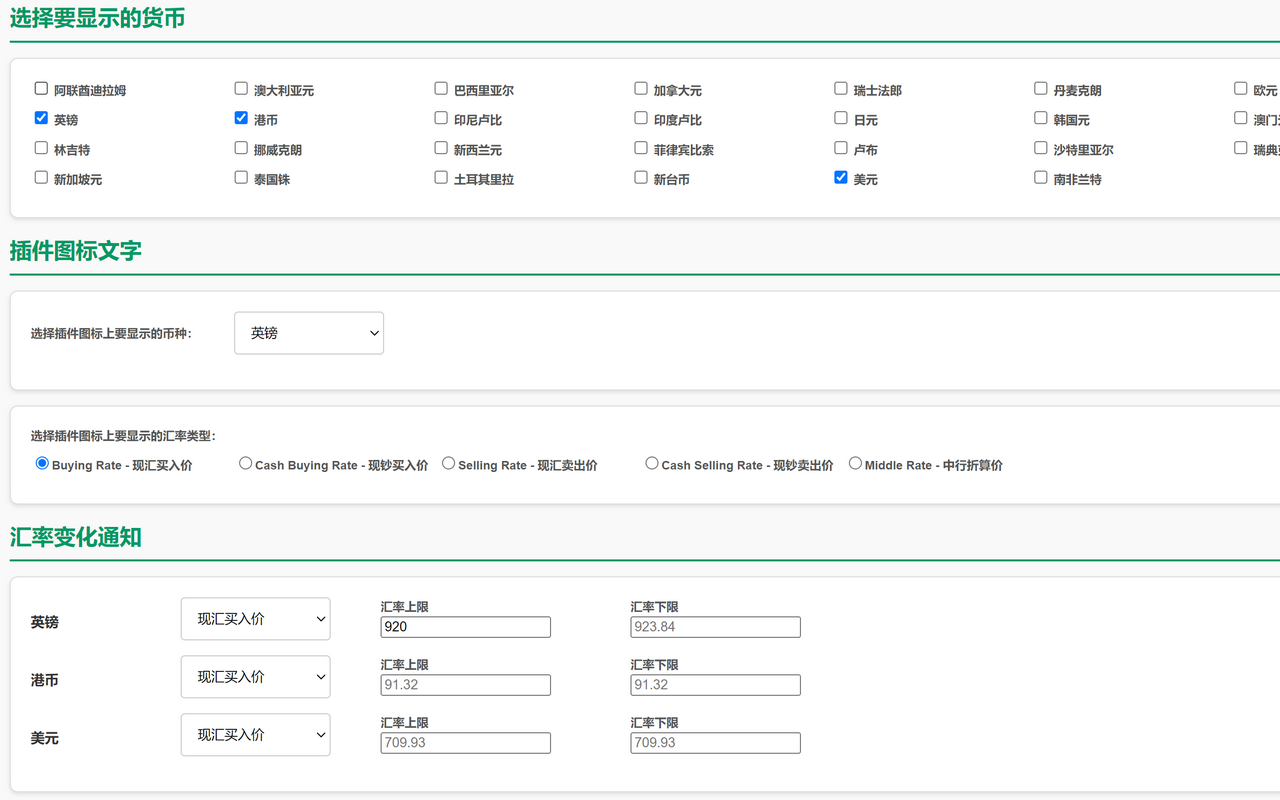Expand the 港币 rate type selector
This screenshot has width=1280, height=800.
255,676
